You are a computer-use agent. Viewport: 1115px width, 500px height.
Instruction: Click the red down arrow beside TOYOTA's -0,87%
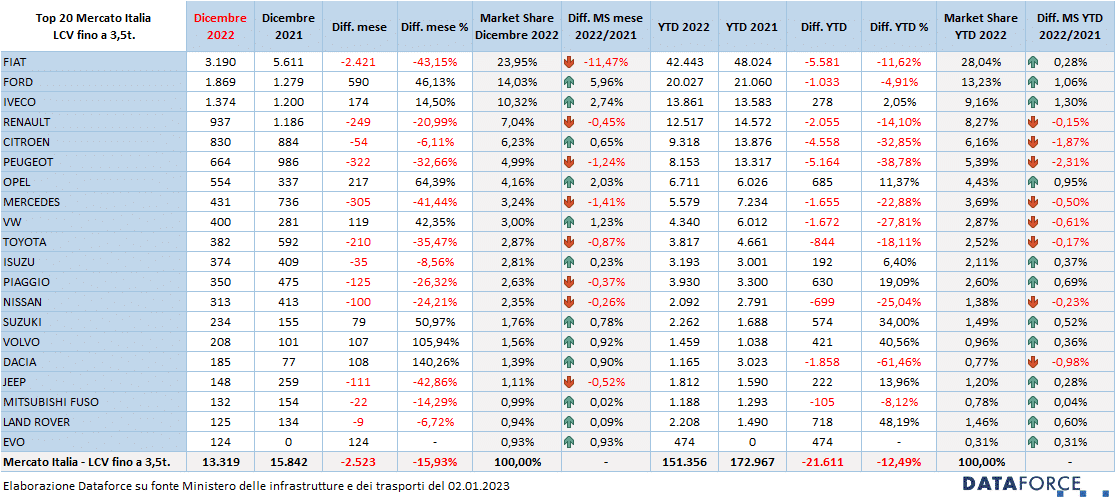570,242
